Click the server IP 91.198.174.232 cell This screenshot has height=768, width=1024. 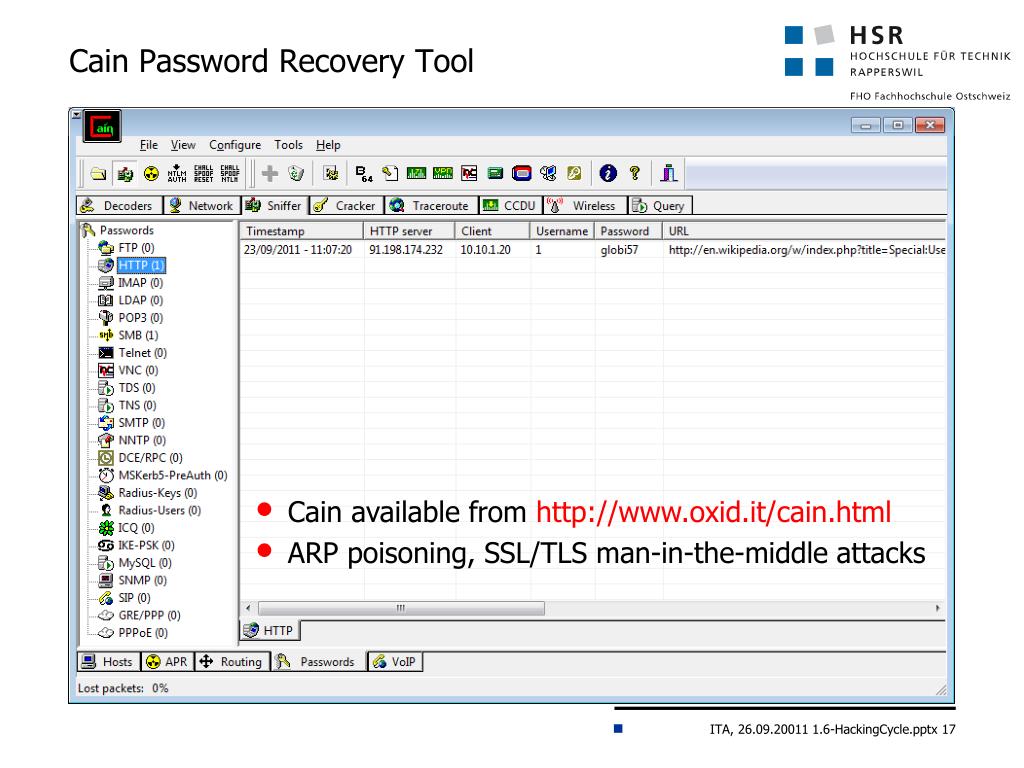point(406,250)
